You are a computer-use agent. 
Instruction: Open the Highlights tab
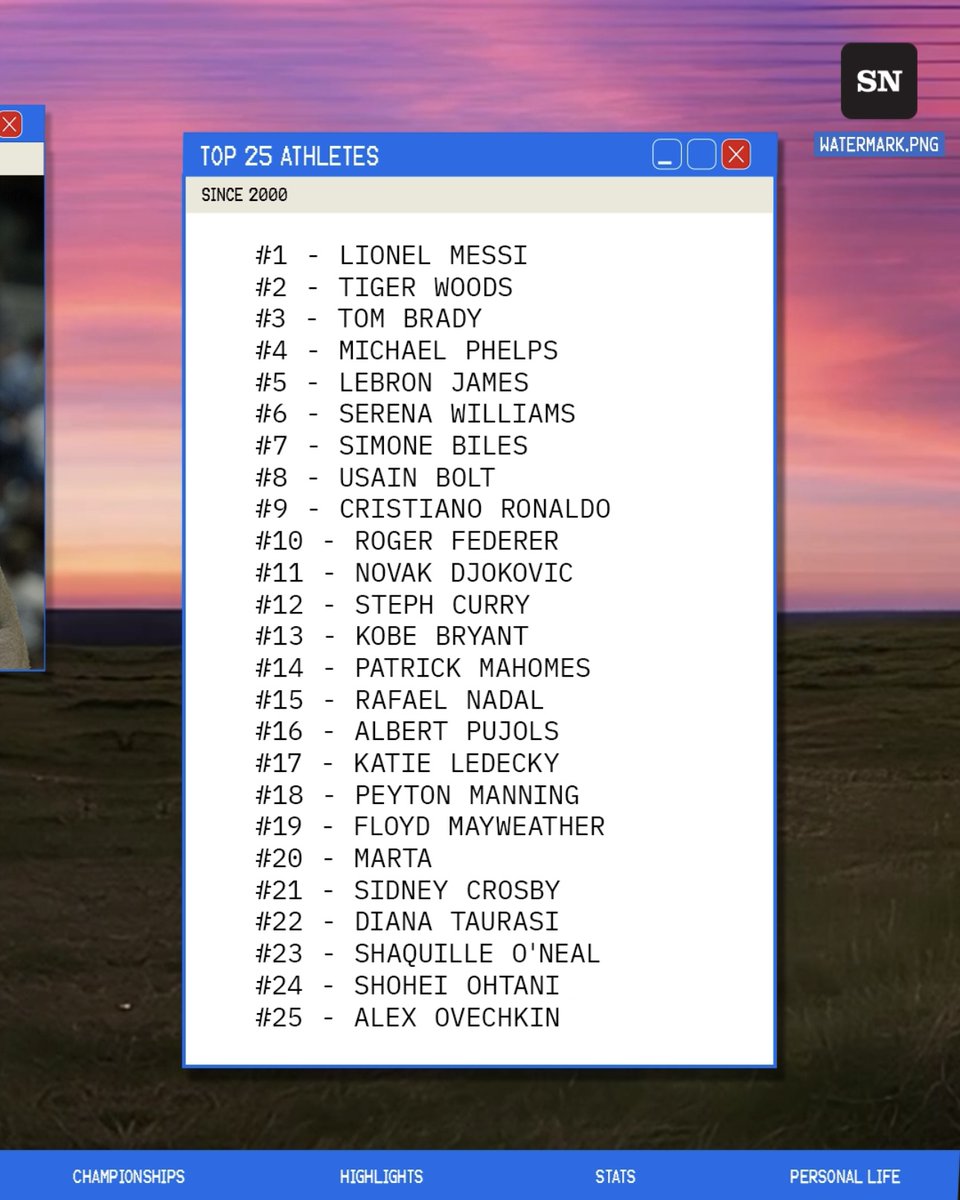[x=381, y=1176]
